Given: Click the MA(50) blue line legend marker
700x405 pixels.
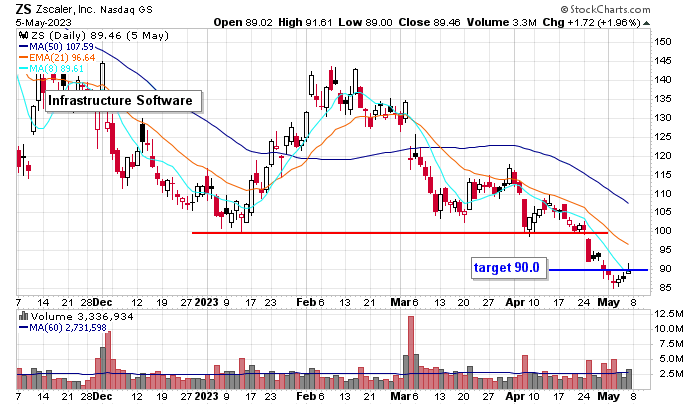Looking at the screenshot, I should pyautogui.click(x=24, y=45).
